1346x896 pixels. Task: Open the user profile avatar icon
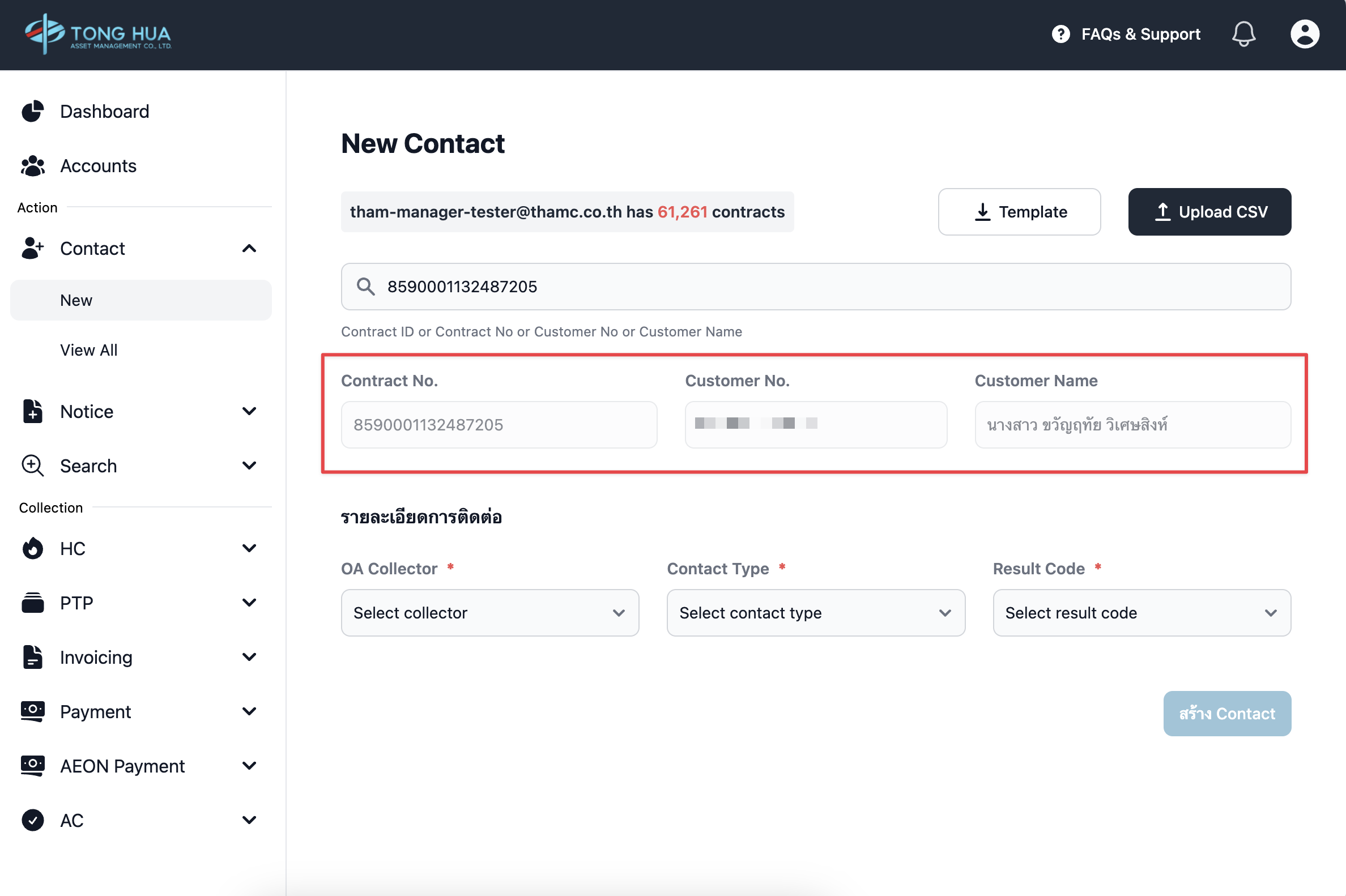(1304, 35)
